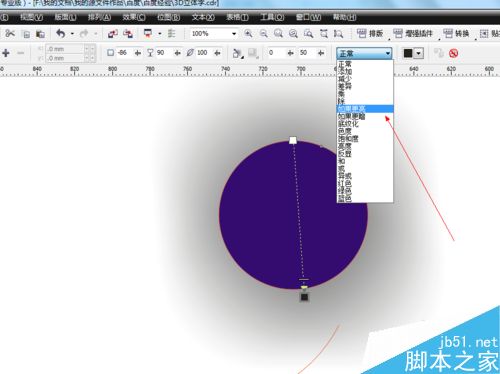Screen dimensions: 500x374
Task: Open the 正常 transparency operation combo box
Action: 364,53
